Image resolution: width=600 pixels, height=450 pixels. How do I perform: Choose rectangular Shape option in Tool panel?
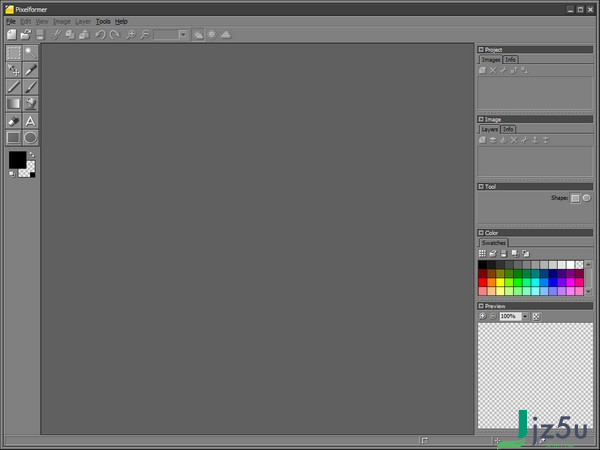(575, 198)
